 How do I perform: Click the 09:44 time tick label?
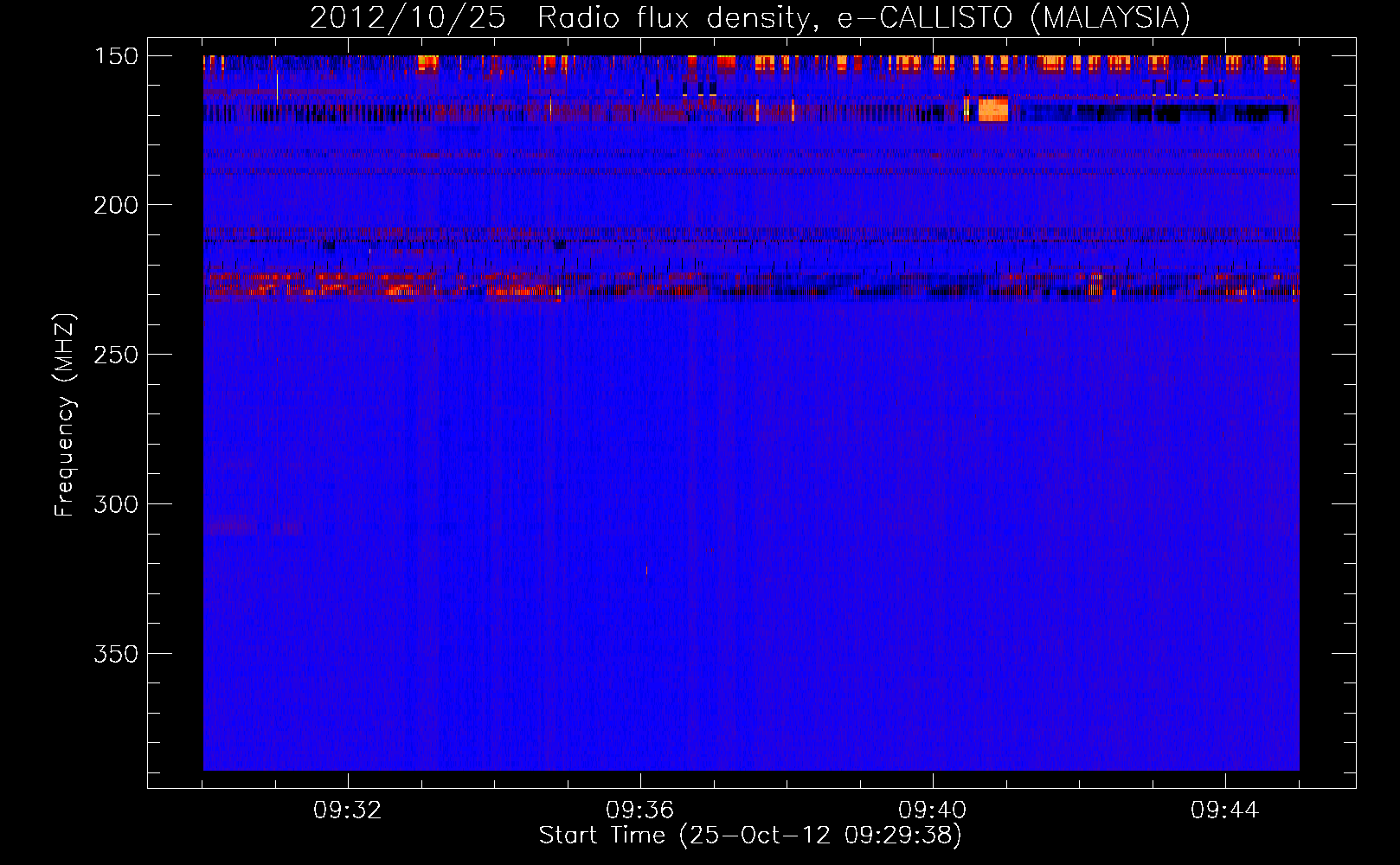[1225, 811]
